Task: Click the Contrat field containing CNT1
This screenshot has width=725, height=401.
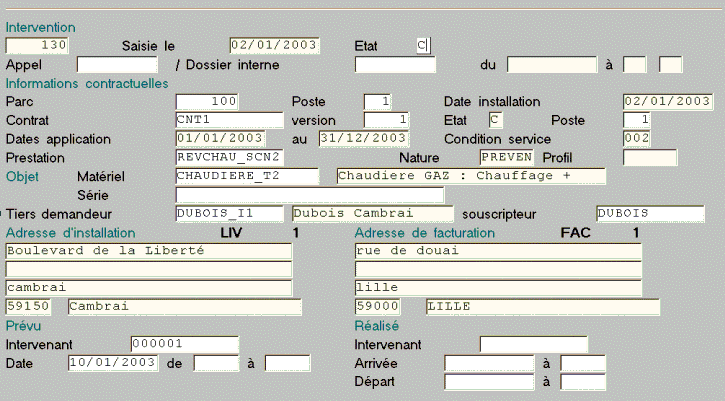Action: (229, 120)
